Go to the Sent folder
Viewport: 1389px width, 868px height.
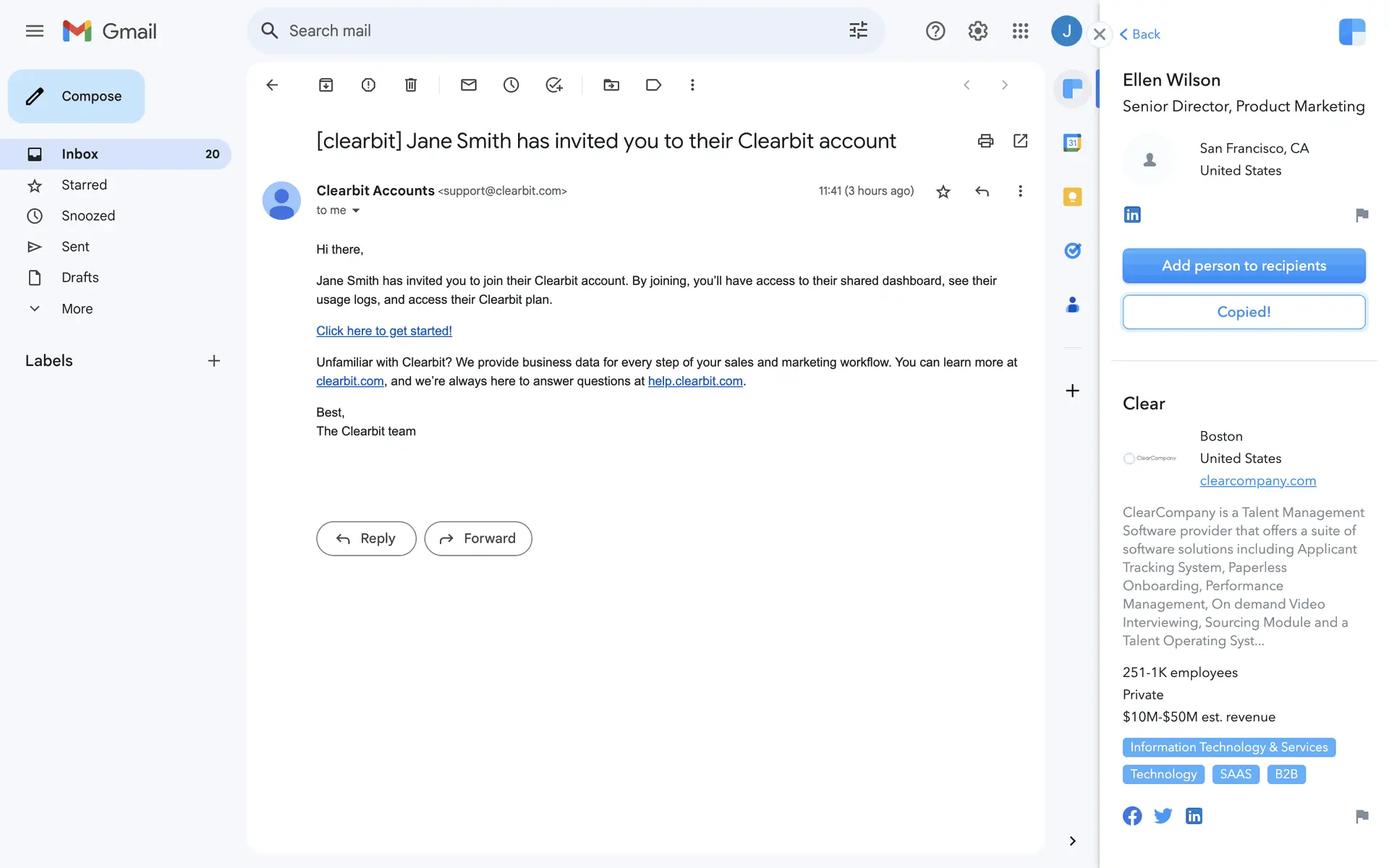[75, 247]
